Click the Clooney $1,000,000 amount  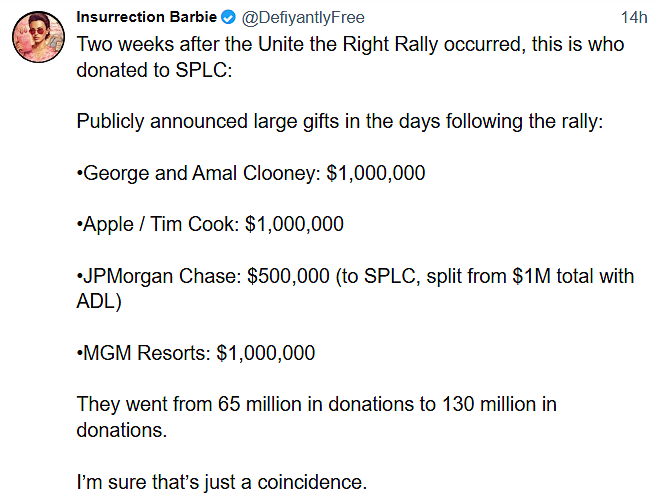tap(376, 173)
